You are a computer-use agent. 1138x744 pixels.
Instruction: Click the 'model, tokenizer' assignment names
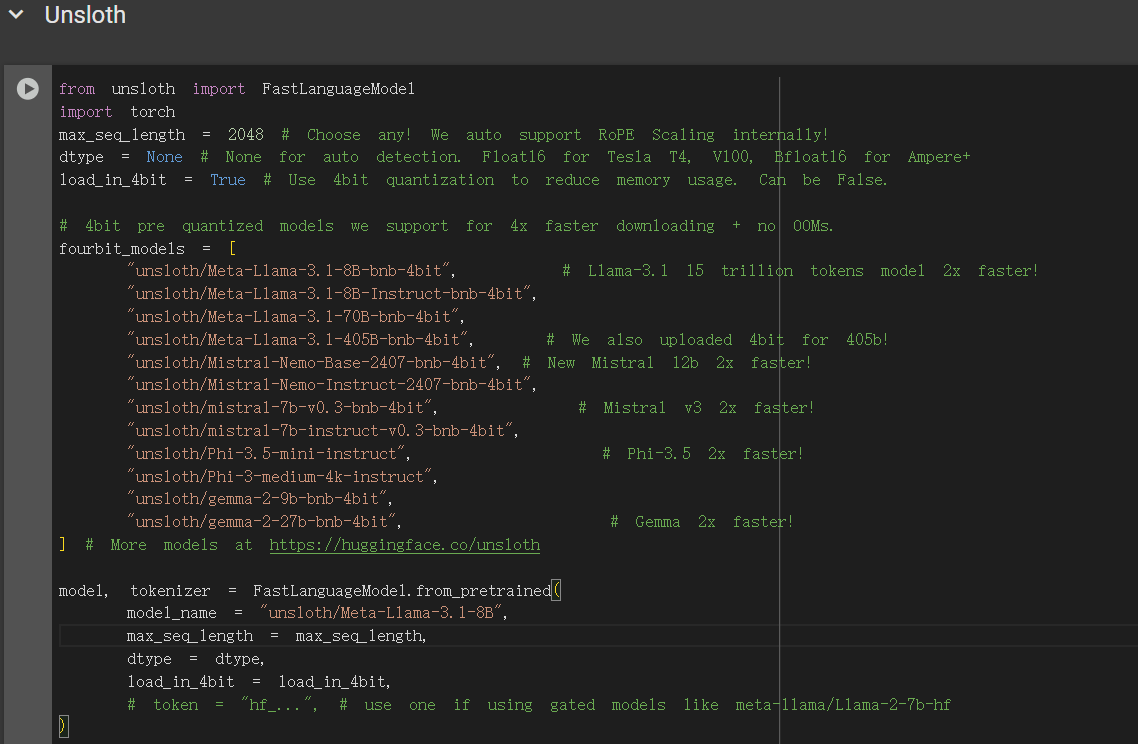pyautogui.click(x=134, y=591)
